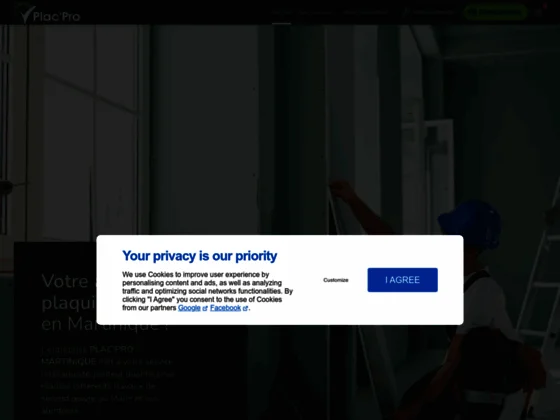This screenshot has width=560, height=420.
Task: Click the external-link icon beside Google
Action: [205, 309]
